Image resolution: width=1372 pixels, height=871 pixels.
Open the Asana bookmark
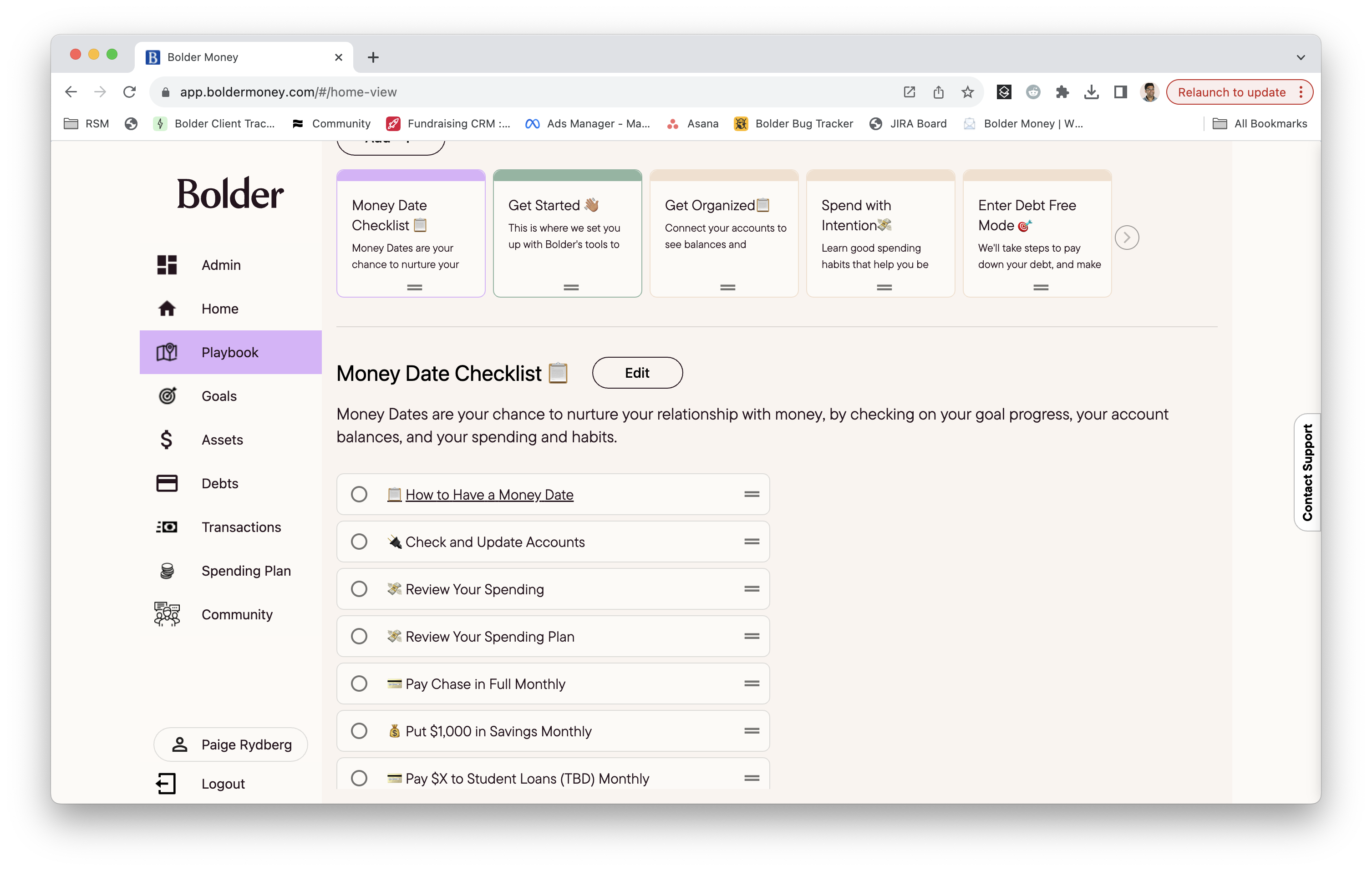(x=692, y=124)
